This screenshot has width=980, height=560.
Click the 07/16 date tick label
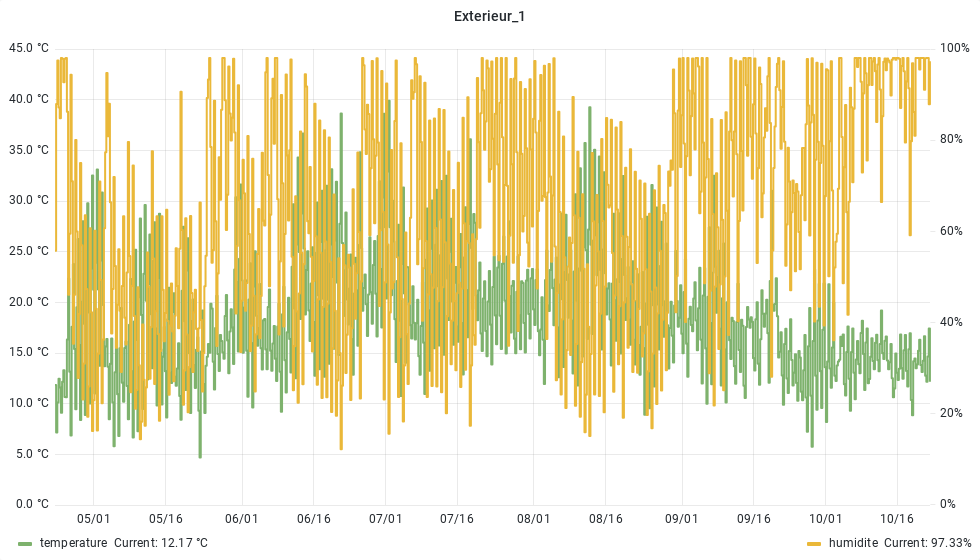456,519
